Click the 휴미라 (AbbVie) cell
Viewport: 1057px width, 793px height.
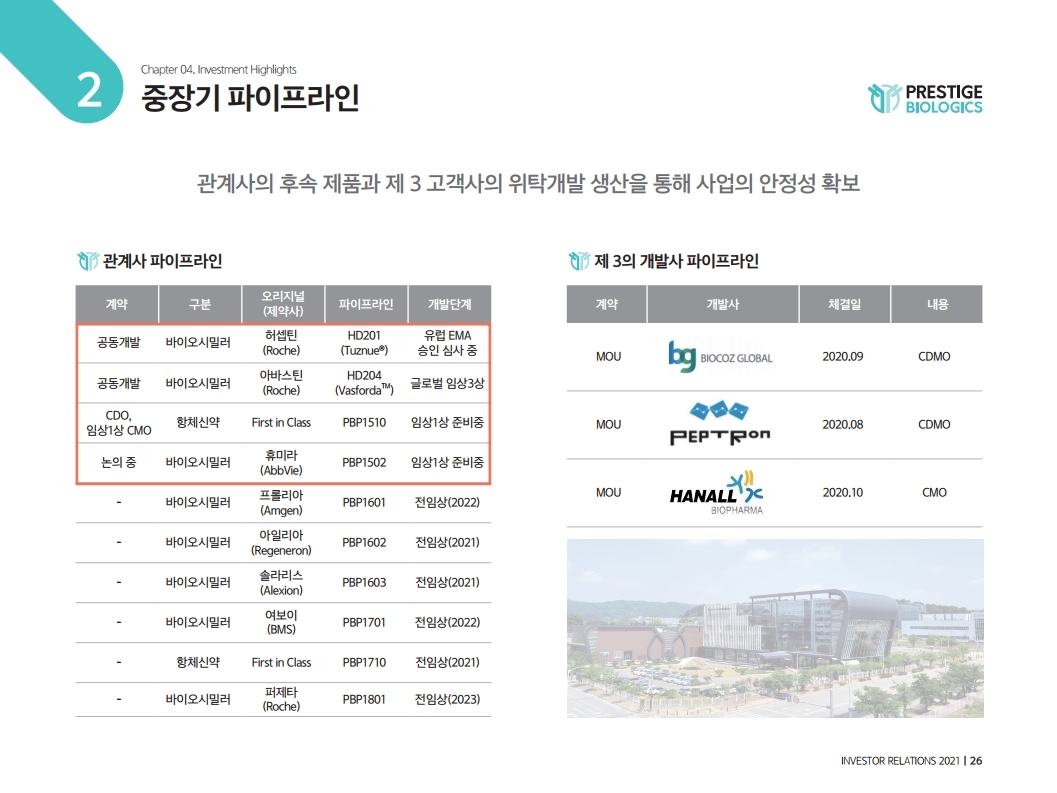click(x=281, y=463)
